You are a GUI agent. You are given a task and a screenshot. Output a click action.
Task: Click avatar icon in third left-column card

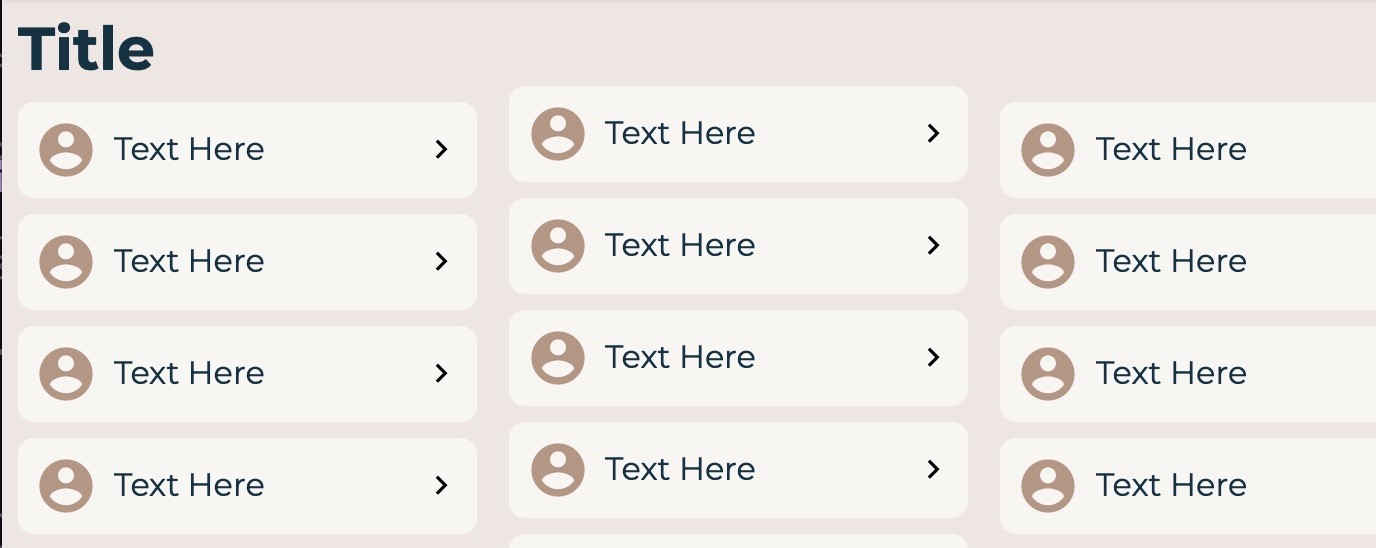[x=66, y=374]
